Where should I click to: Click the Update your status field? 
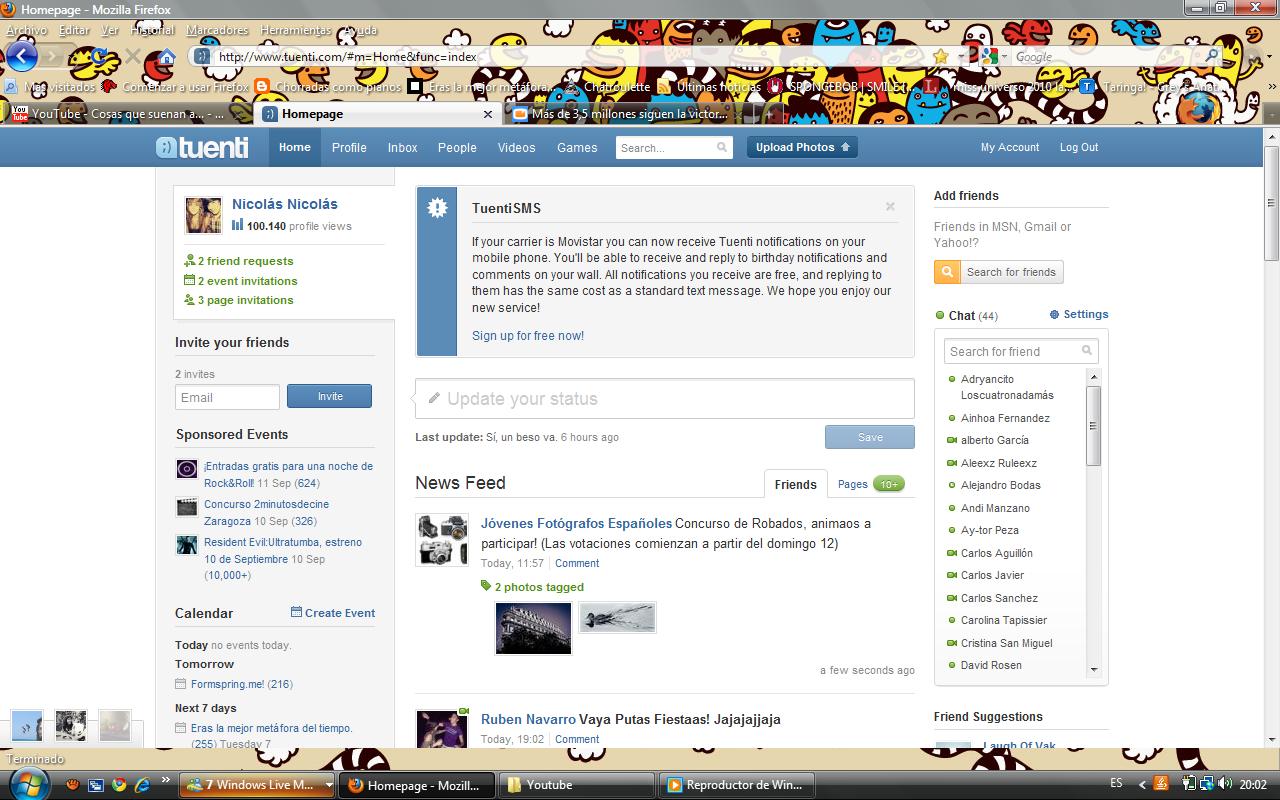(x=665, y=399)
